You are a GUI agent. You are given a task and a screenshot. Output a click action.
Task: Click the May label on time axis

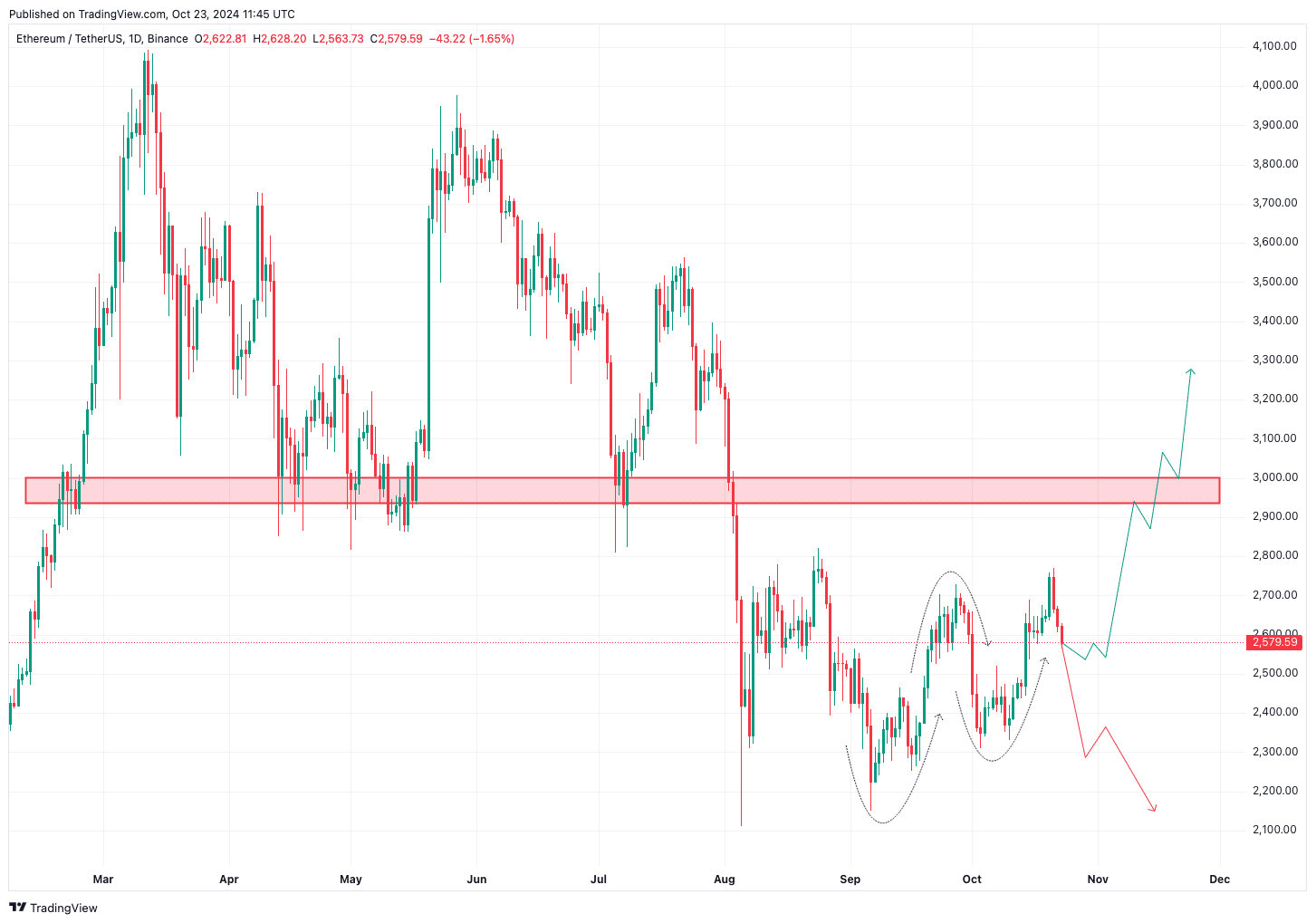(x=351, y=879)
